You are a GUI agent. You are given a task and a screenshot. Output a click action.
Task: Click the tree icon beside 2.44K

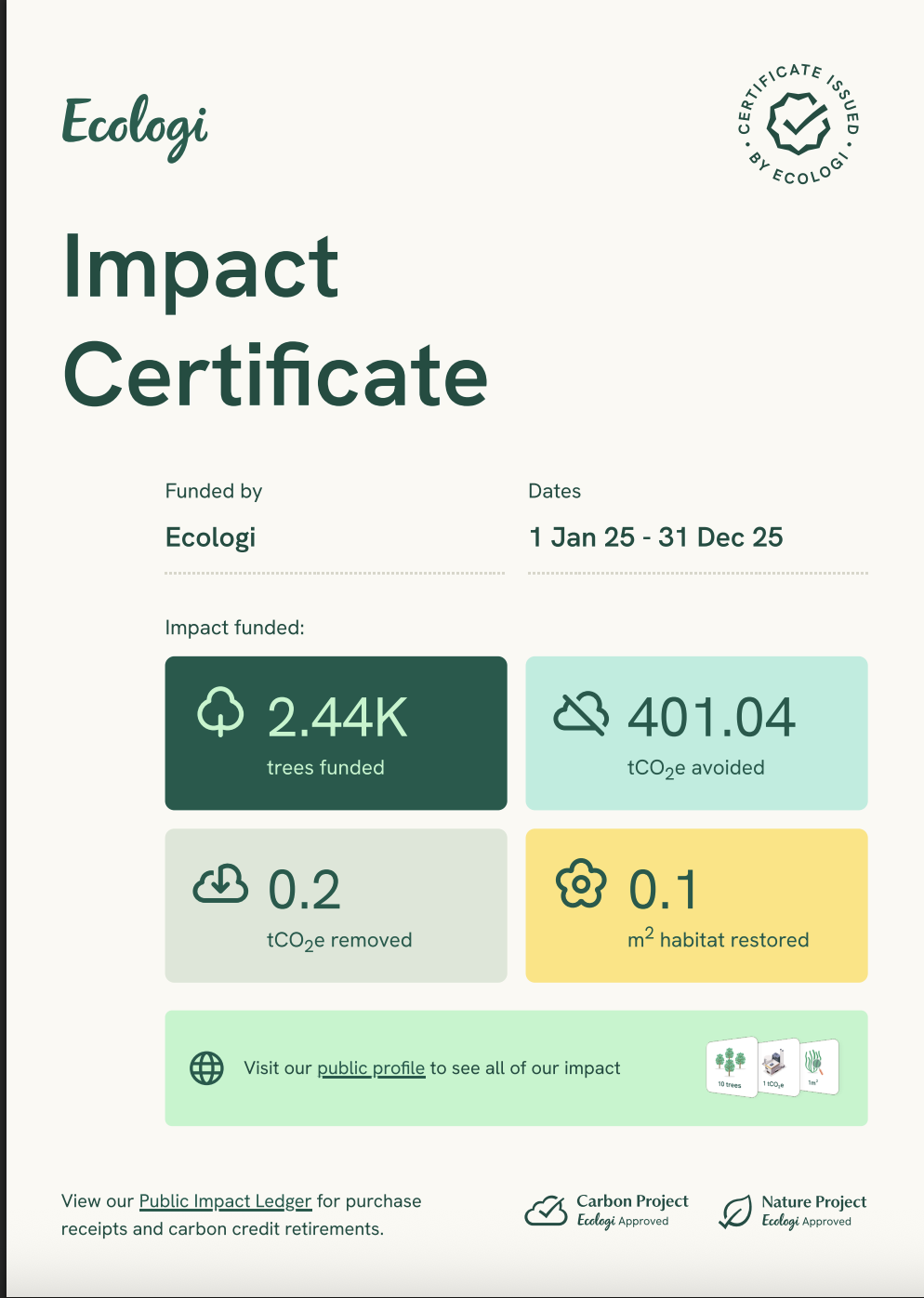220,712
